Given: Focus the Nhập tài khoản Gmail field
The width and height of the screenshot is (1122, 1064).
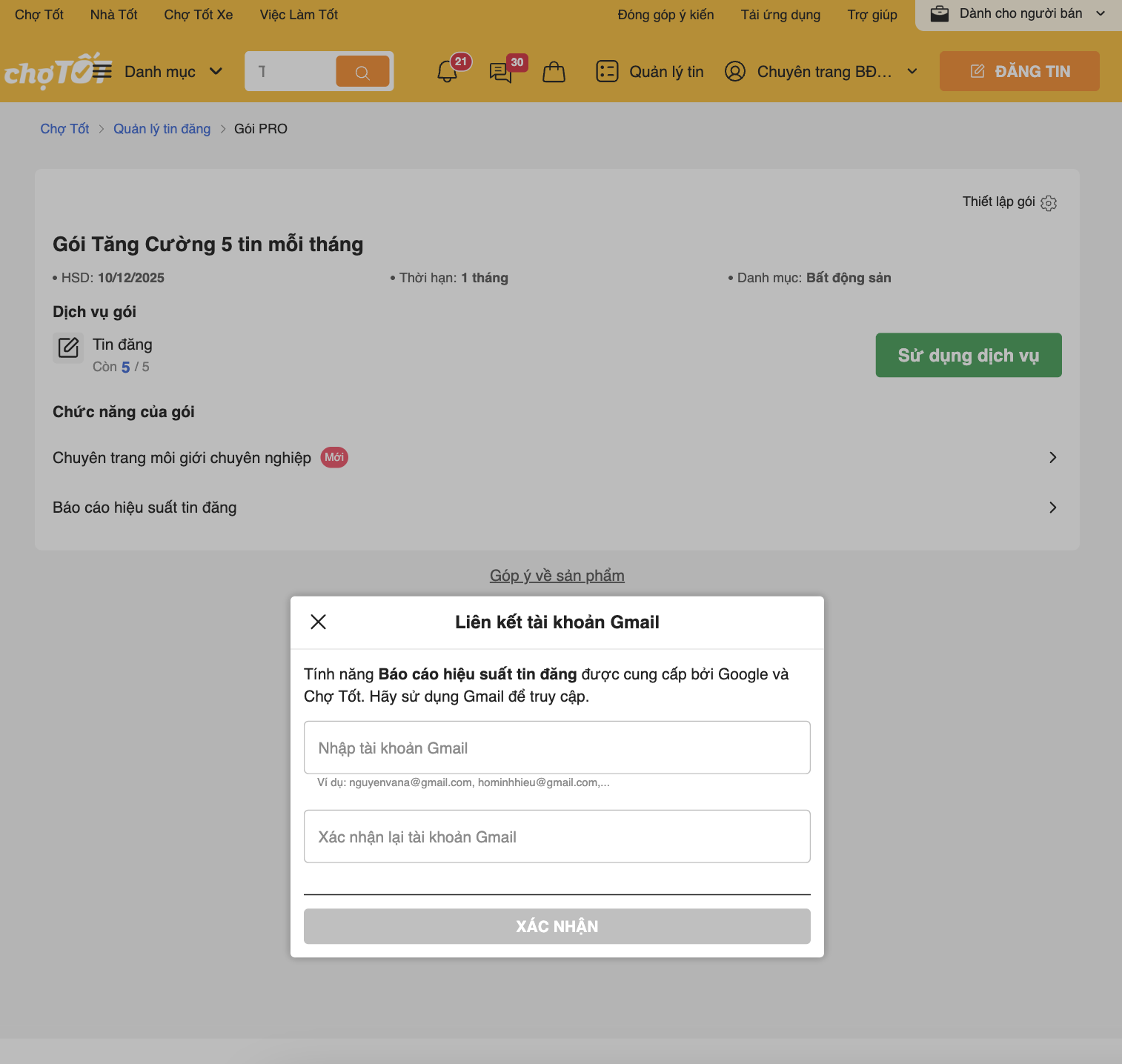Looking at the screenshot, I should (557, 748).
